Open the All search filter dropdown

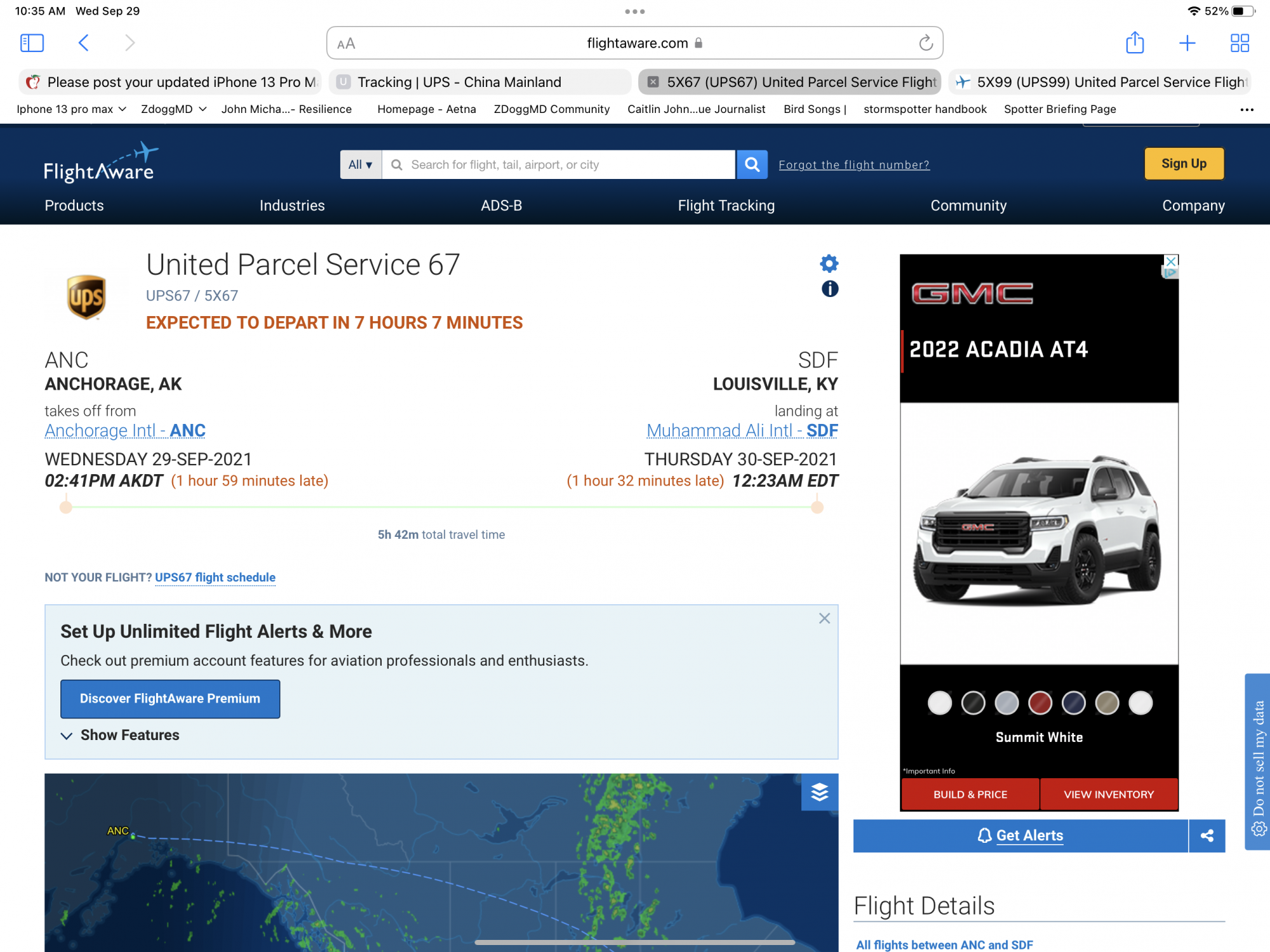361,164
